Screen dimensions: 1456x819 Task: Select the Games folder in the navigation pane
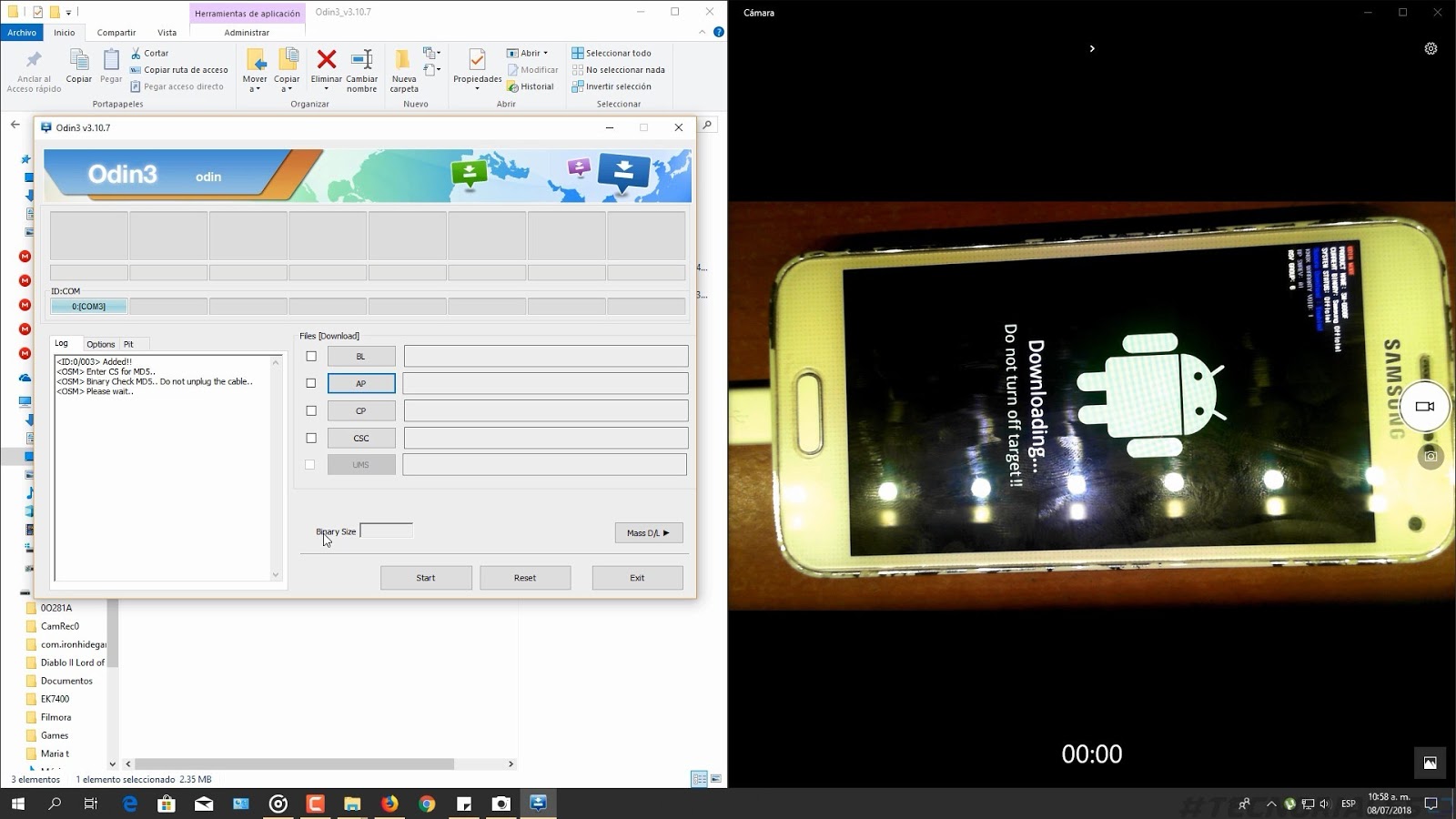coord(55,735)
